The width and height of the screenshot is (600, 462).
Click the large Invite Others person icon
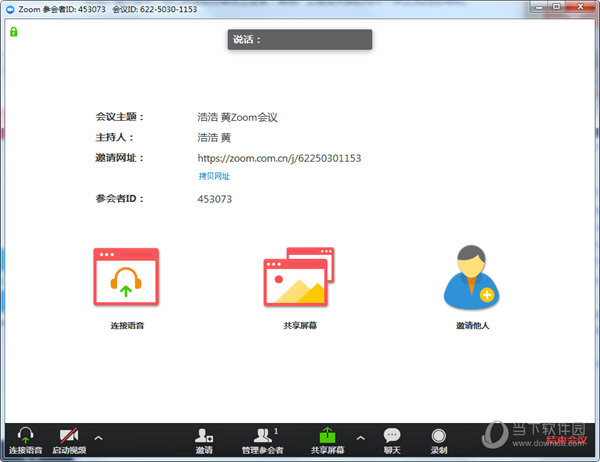coord(471,277)
